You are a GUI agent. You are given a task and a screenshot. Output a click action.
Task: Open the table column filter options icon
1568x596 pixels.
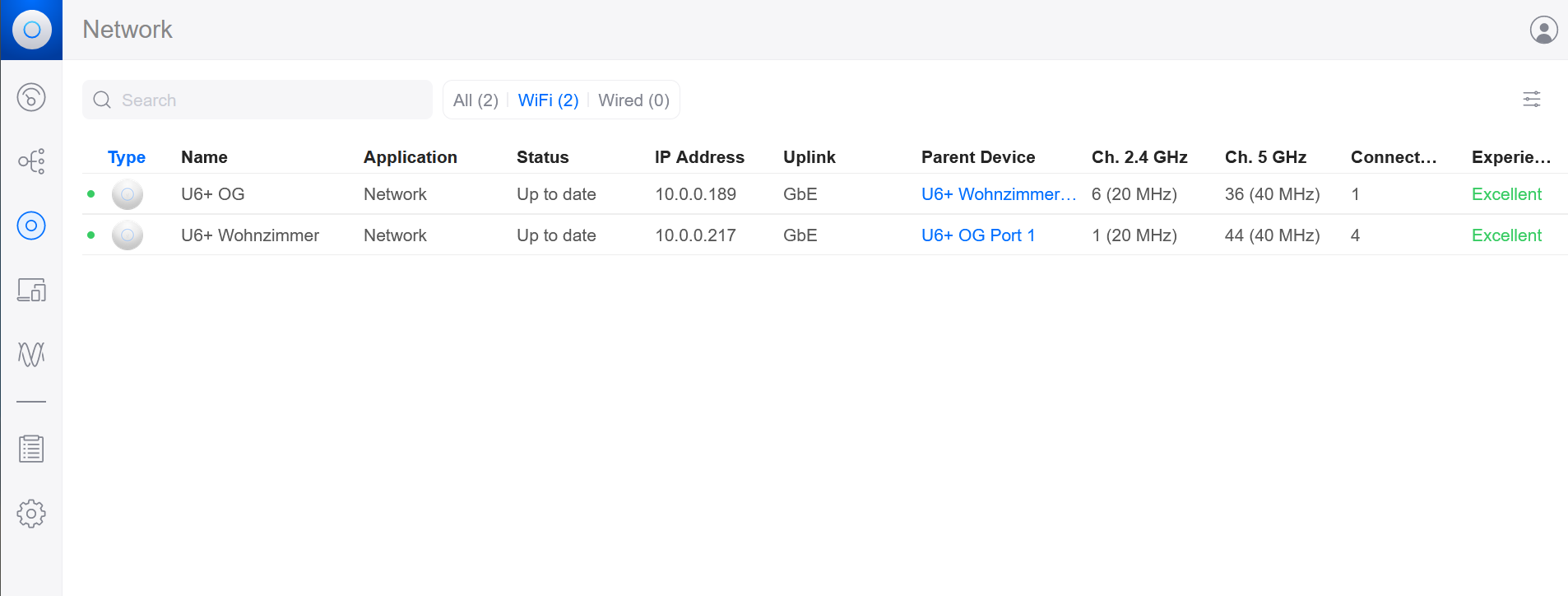point(1532,100)
